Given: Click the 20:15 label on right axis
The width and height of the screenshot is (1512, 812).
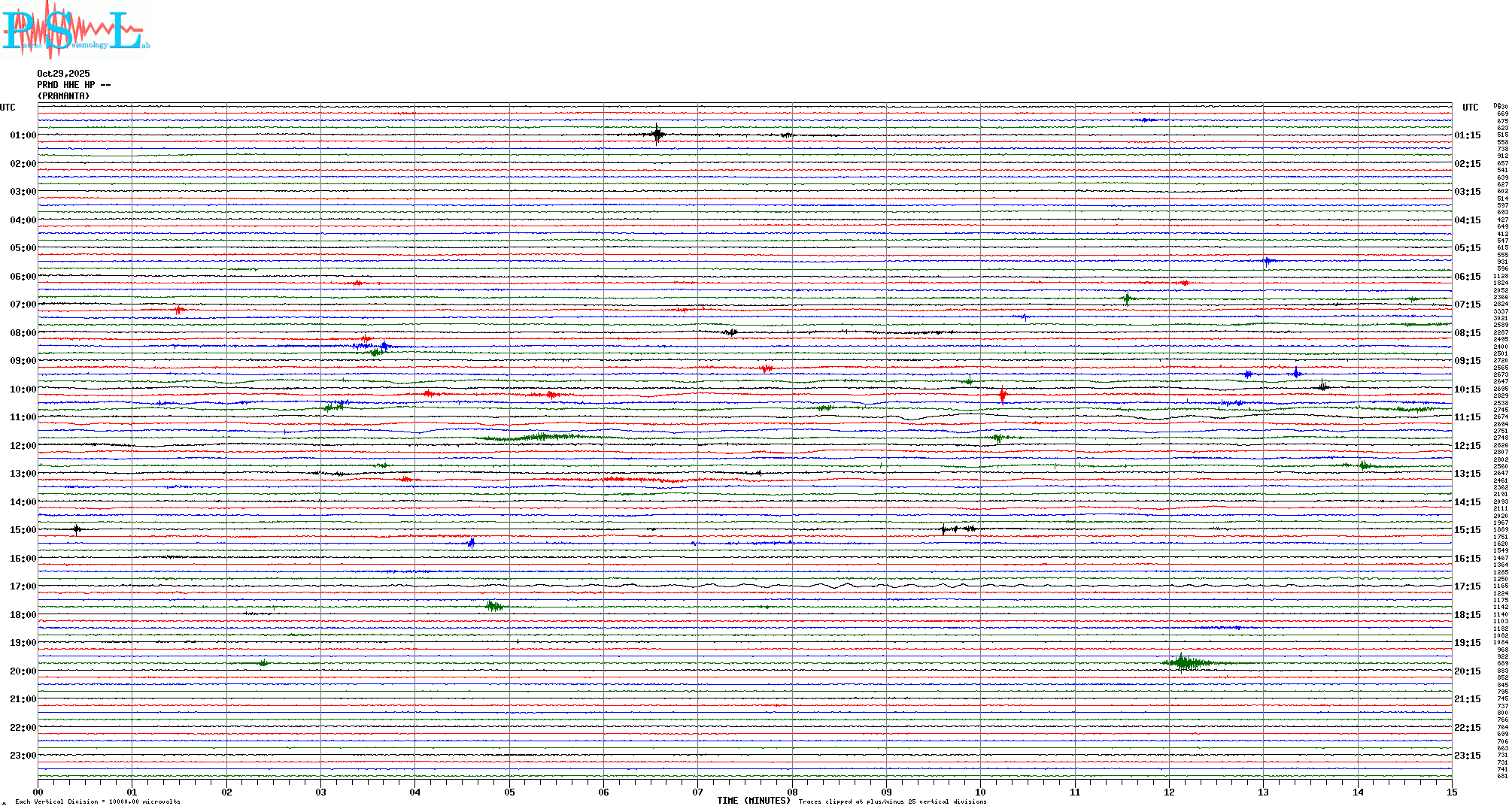Looking at the screenshot, I should click(1467, 671).
